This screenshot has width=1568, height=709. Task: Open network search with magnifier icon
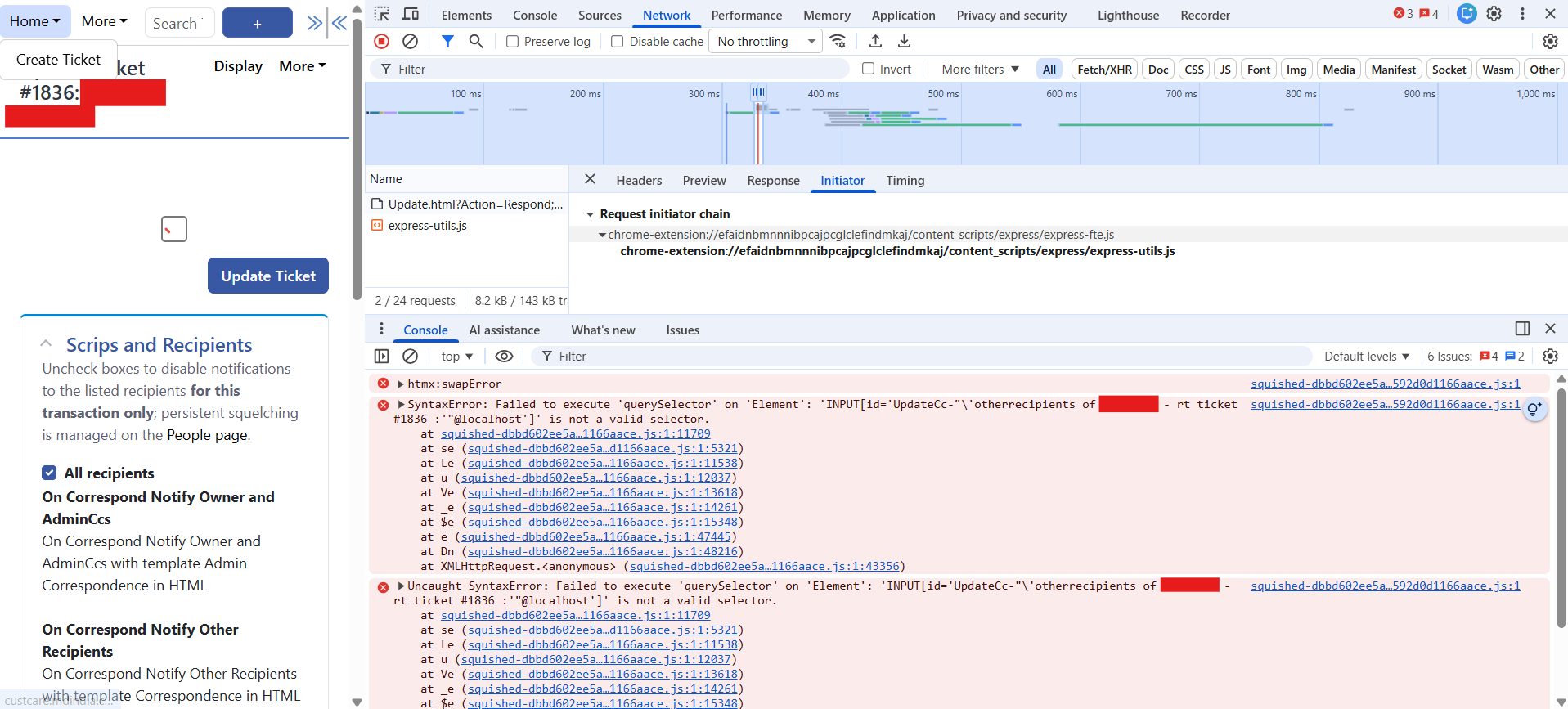coord(476,41)
